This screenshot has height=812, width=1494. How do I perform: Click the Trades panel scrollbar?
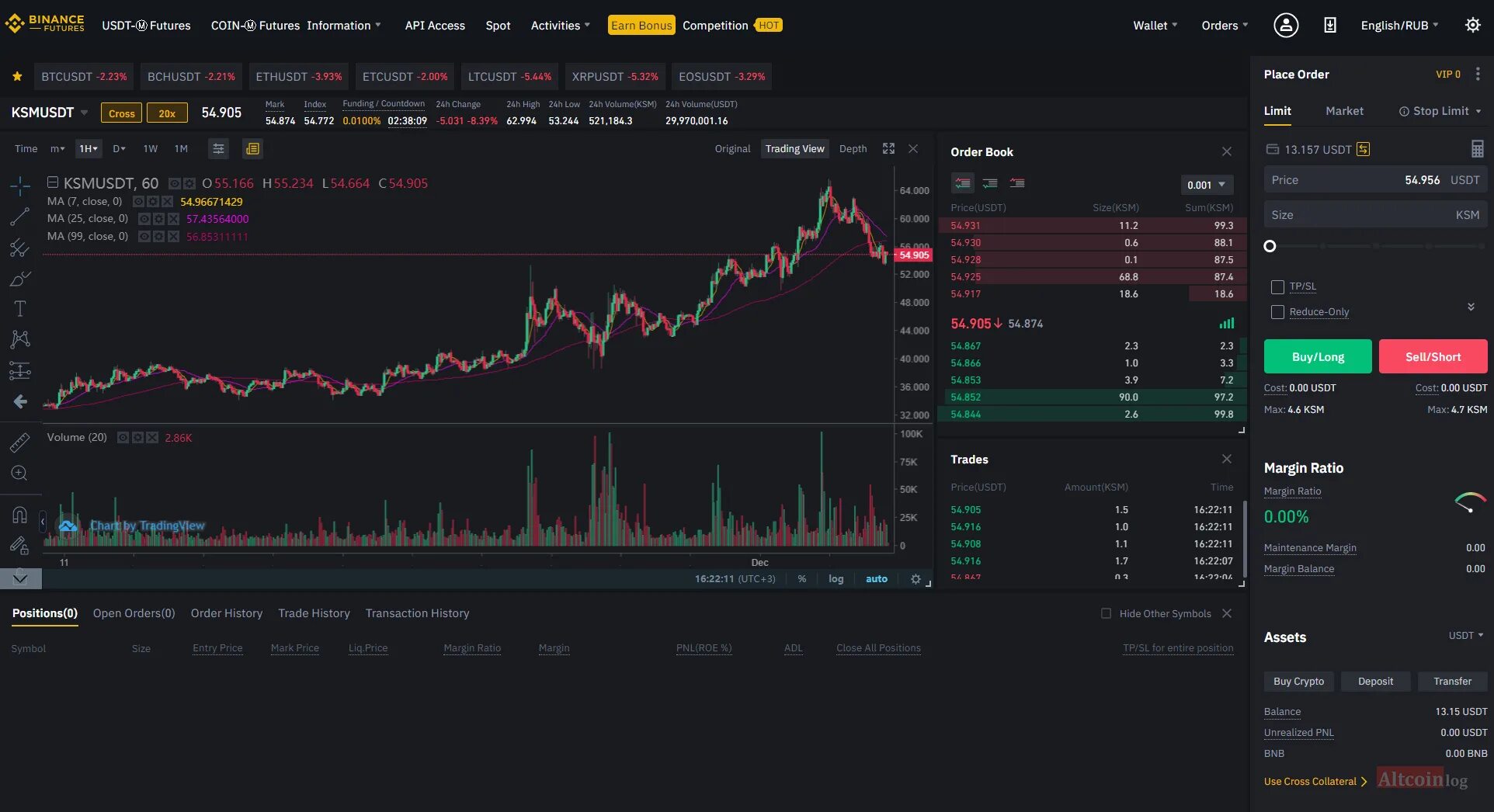coord(1245,539)
